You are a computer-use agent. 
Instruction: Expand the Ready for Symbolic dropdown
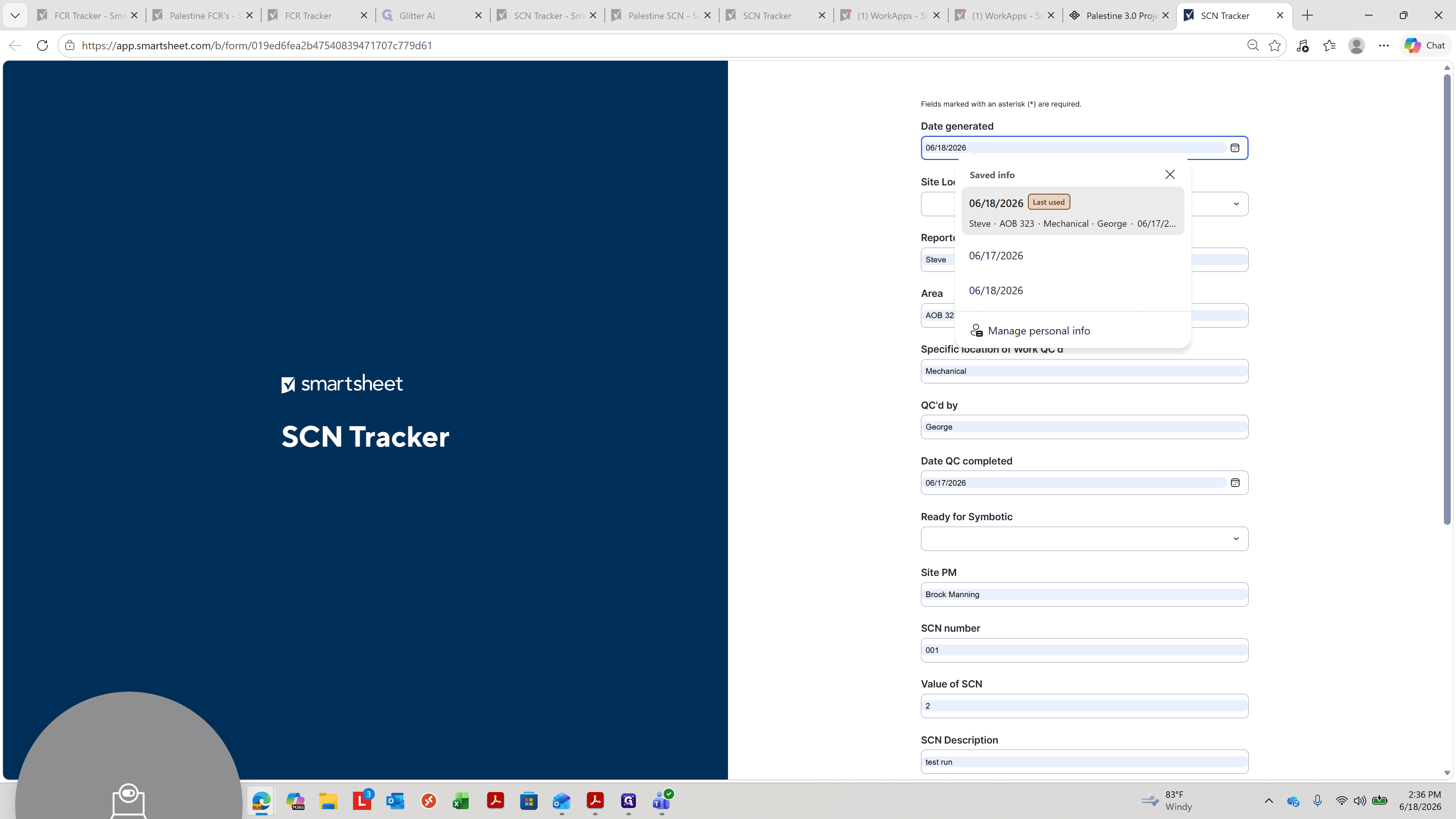click(x=1084, y=539)
